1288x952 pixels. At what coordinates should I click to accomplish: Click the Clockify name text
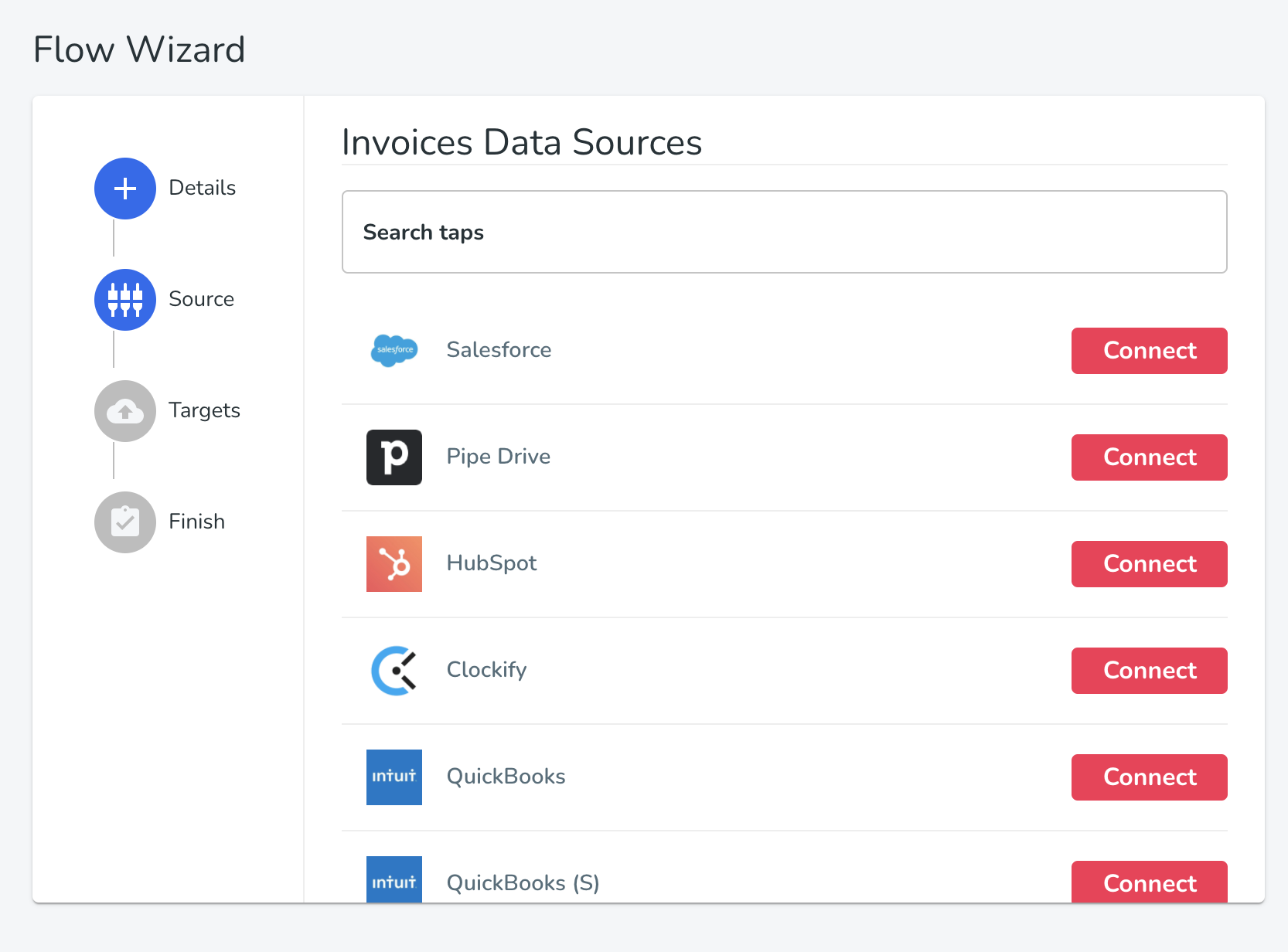click(487, 670)
